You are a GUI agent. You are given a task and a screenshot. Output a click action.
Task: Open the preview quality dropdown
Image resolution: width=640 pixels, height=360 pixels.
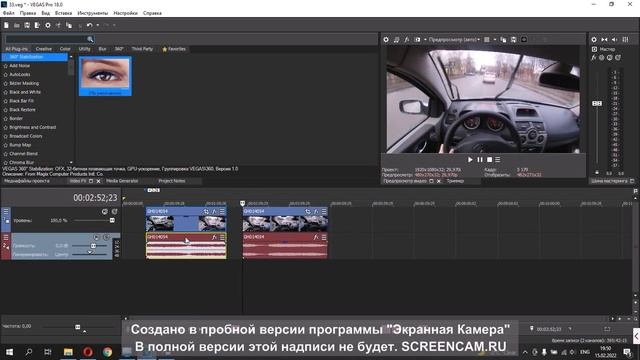454,40
